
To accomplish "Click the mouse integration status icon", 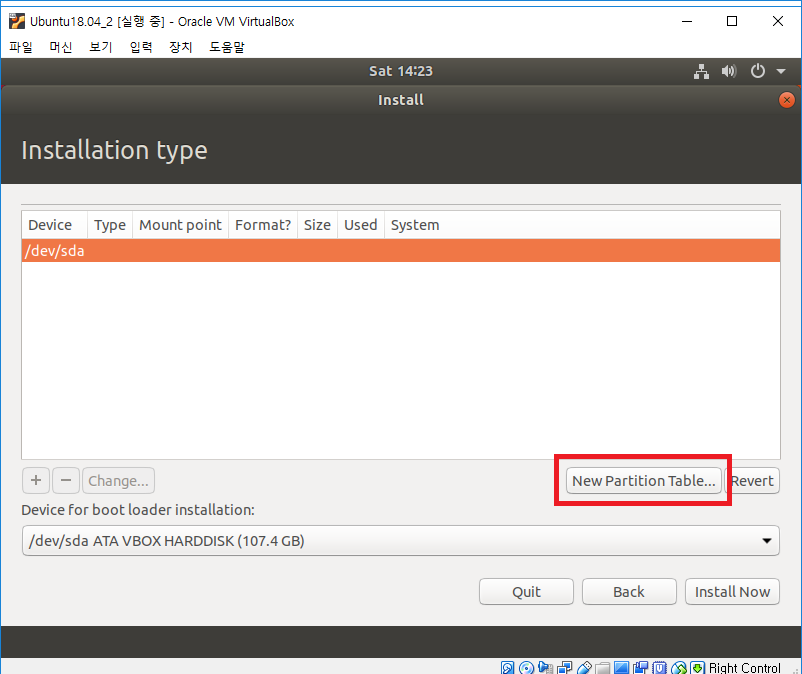I will click(x=679, y=667).
